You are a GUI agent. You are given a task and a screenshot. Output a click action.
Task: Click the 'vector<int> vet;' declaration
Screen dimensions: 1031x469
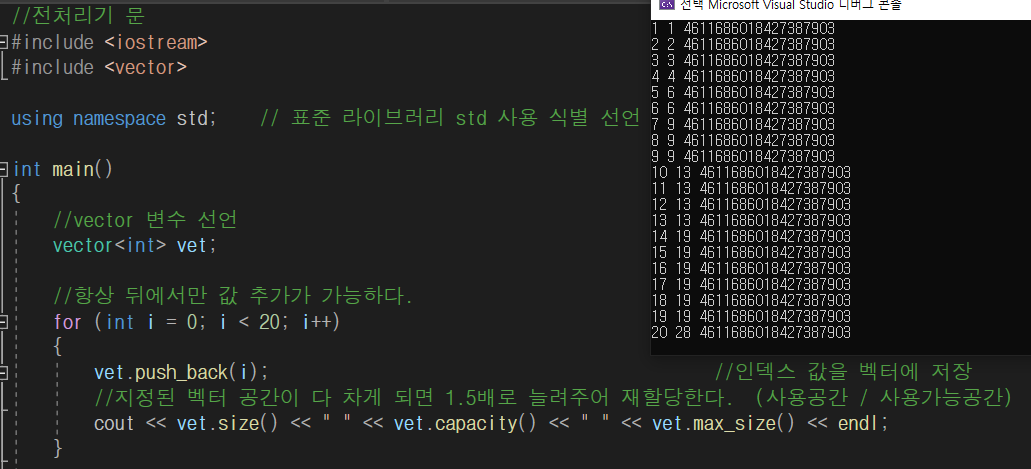(x=135, y=245)
